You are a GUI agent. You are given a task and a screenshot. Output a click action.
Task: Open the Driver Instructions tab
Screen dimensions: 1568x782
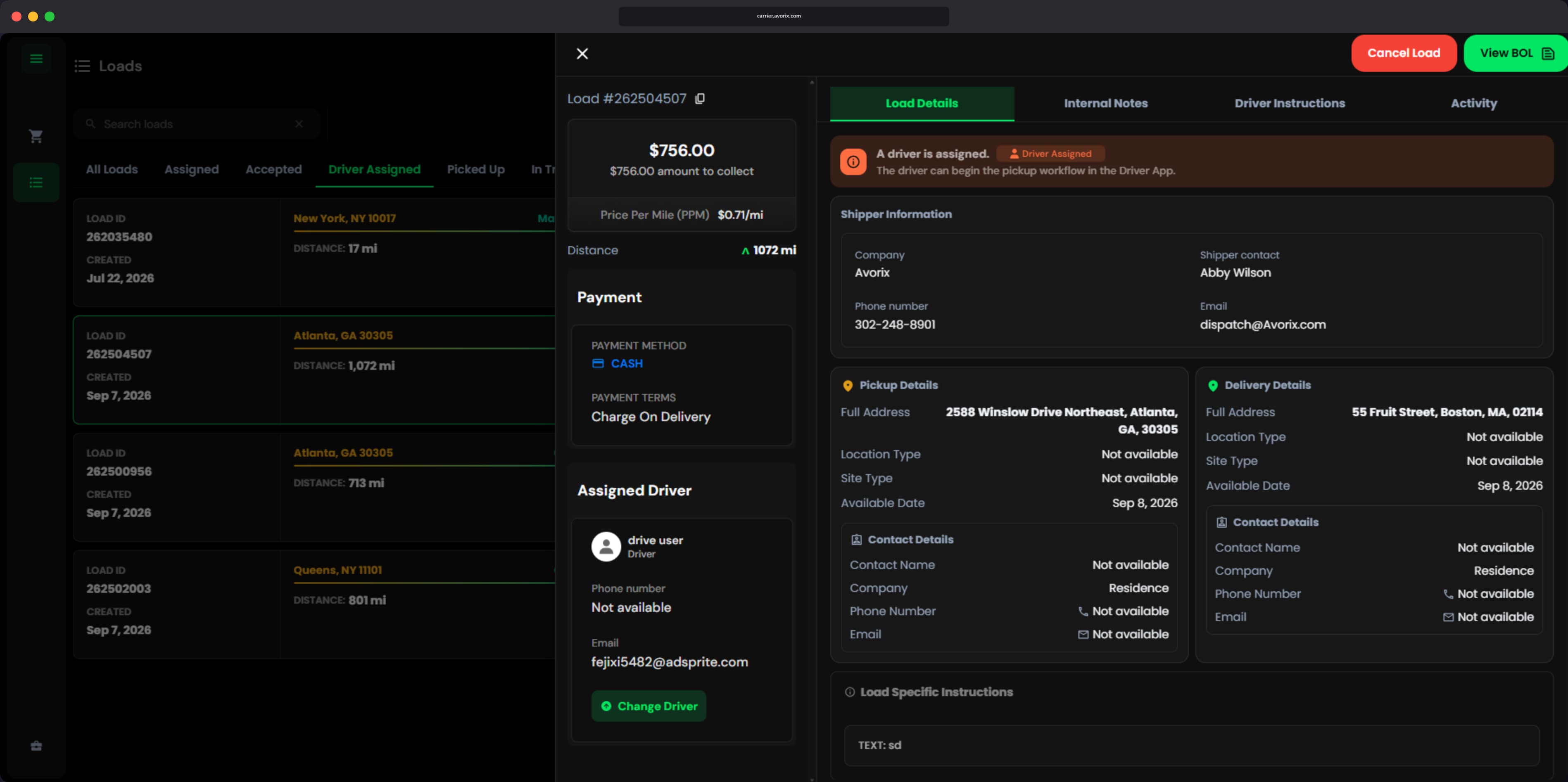click(x=1289, y=104)
